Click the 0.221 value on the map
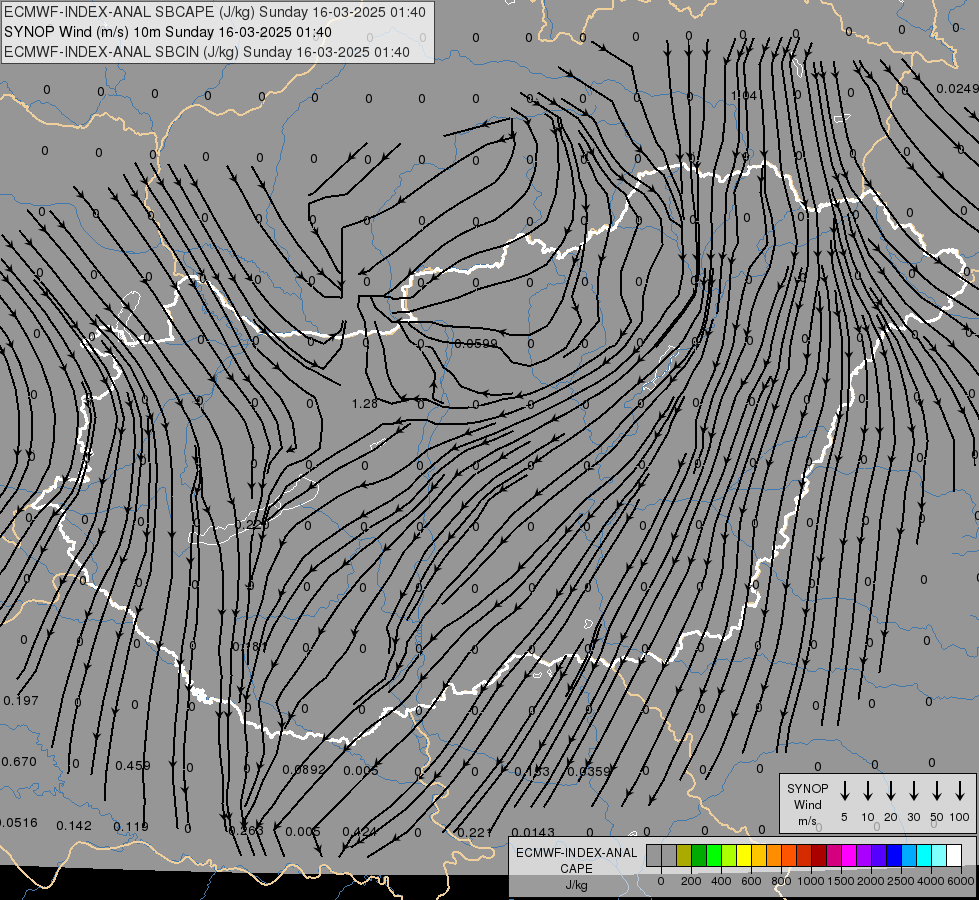Viewport: 979px width, 900px height. [475, 833]
